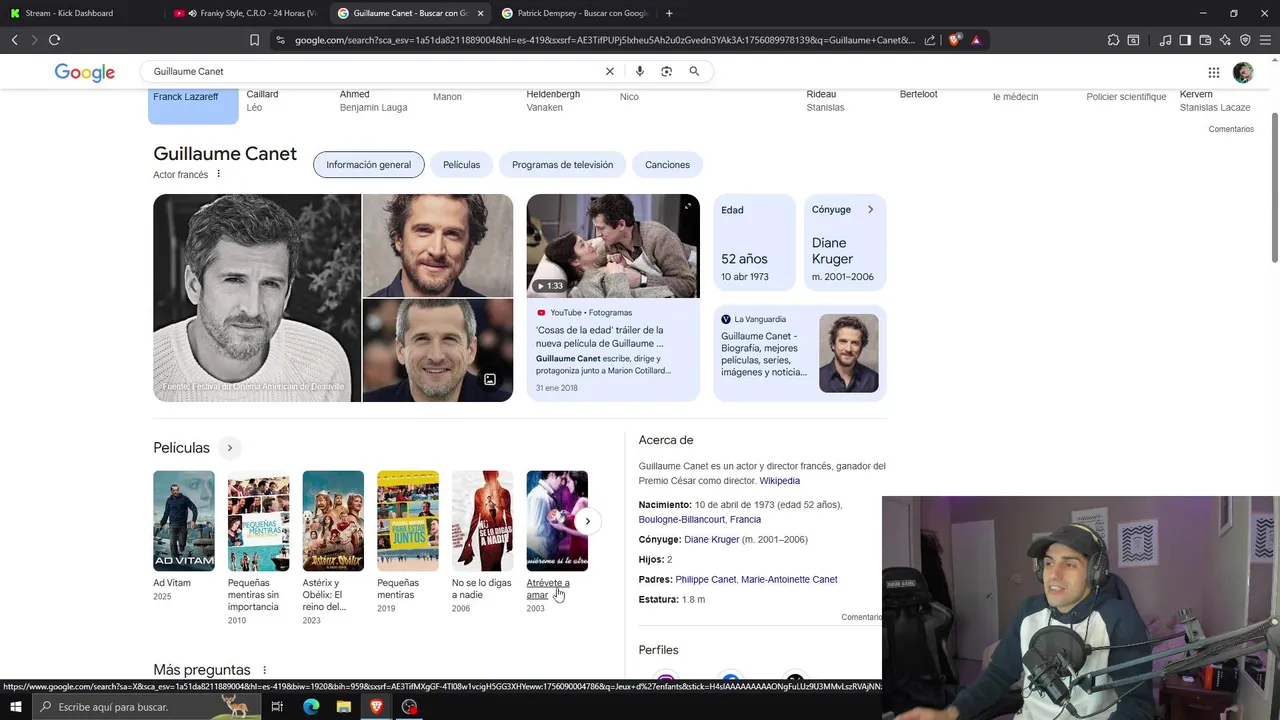Go to Google home via the logo
The image size is (1280, 720).
(85, 72)
